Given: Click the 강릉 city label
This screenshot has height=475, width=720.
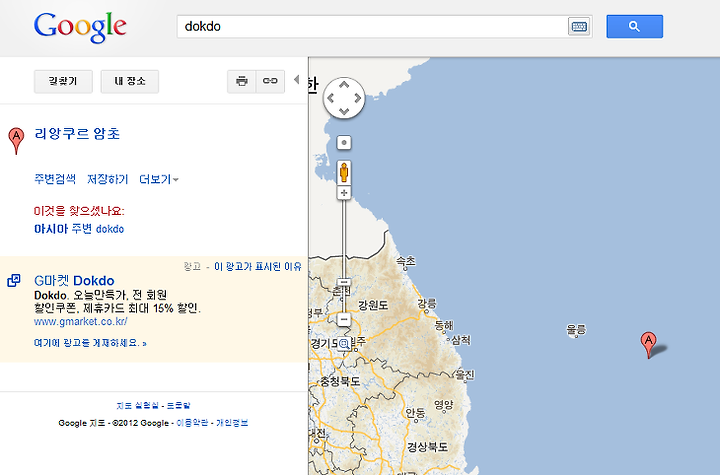Looking at the screenshot, I should pos(427,303).
